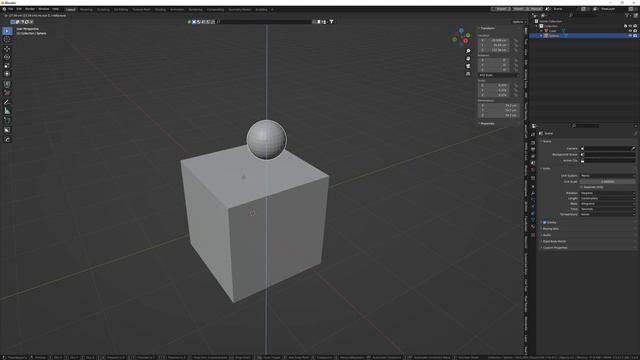Open the Length units dropdown
This screenshot has width=640, height=360.
tap(608, 198)
